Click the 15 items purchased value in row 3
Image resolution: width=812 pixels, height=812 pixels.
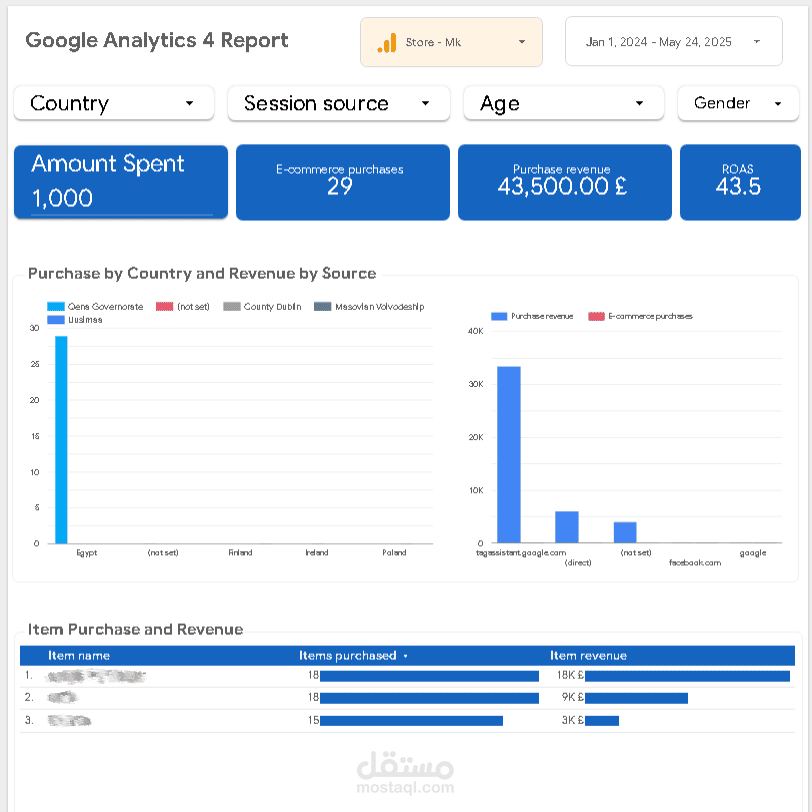[313, 720]
